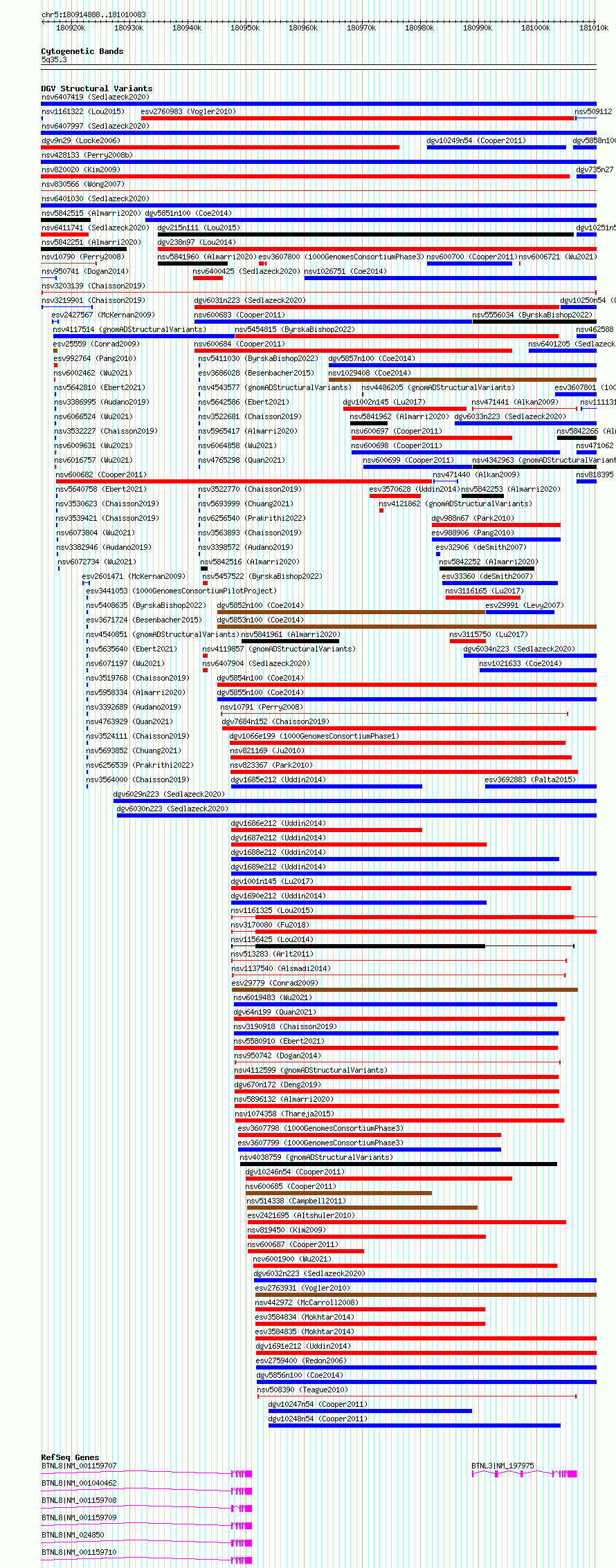Click the dgv9n29 (Locke2006) variant label
This screenshot has height=1568, width=616.
[x=81, y=140]
